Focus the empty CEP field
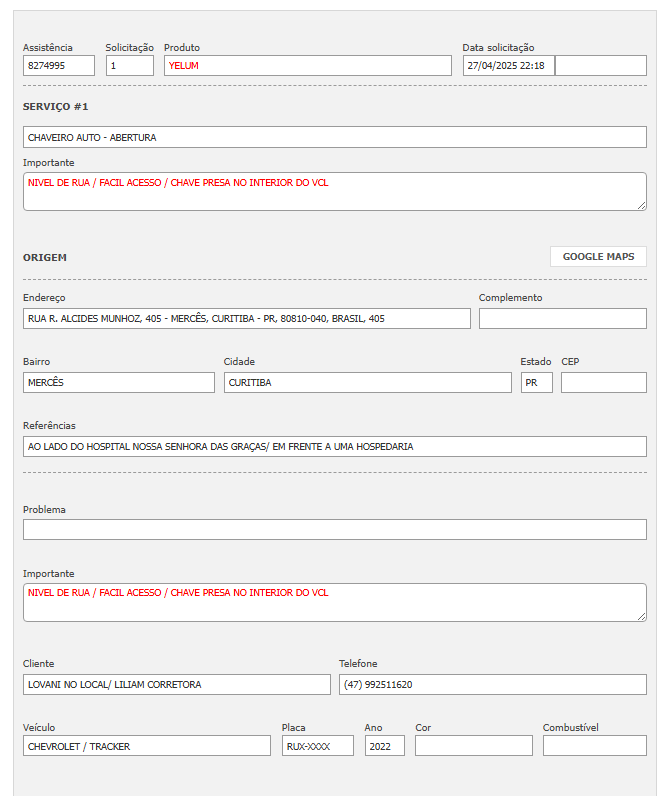The width and height of the screenshot is (663, 796). pos(603,383)
